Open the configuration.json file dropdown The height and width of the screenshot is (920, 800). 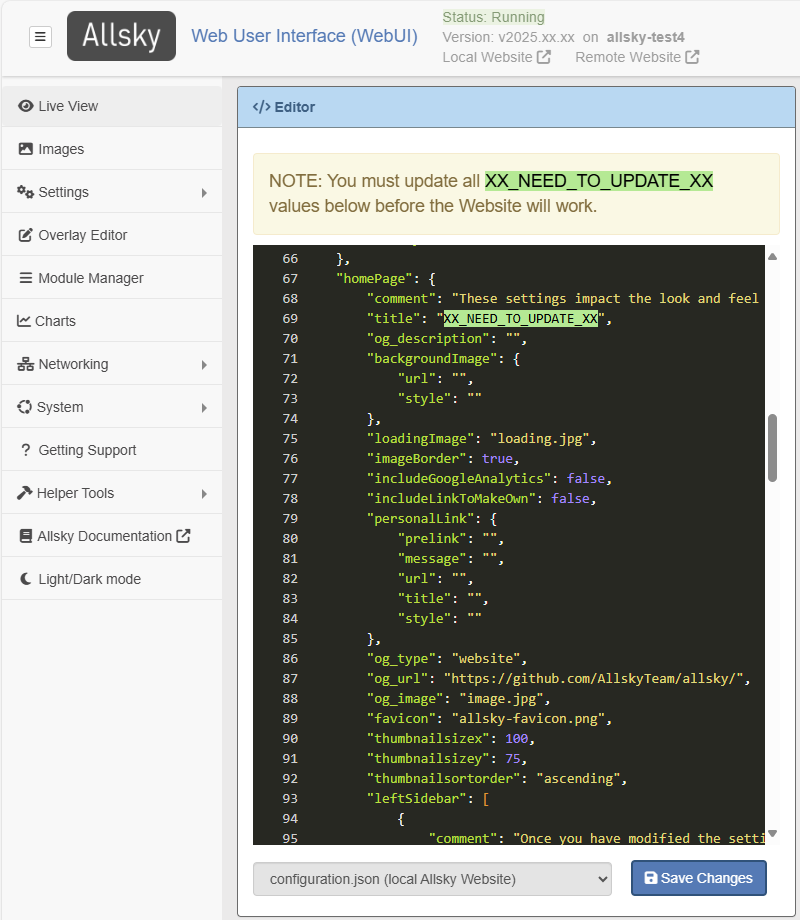point(431,879)
